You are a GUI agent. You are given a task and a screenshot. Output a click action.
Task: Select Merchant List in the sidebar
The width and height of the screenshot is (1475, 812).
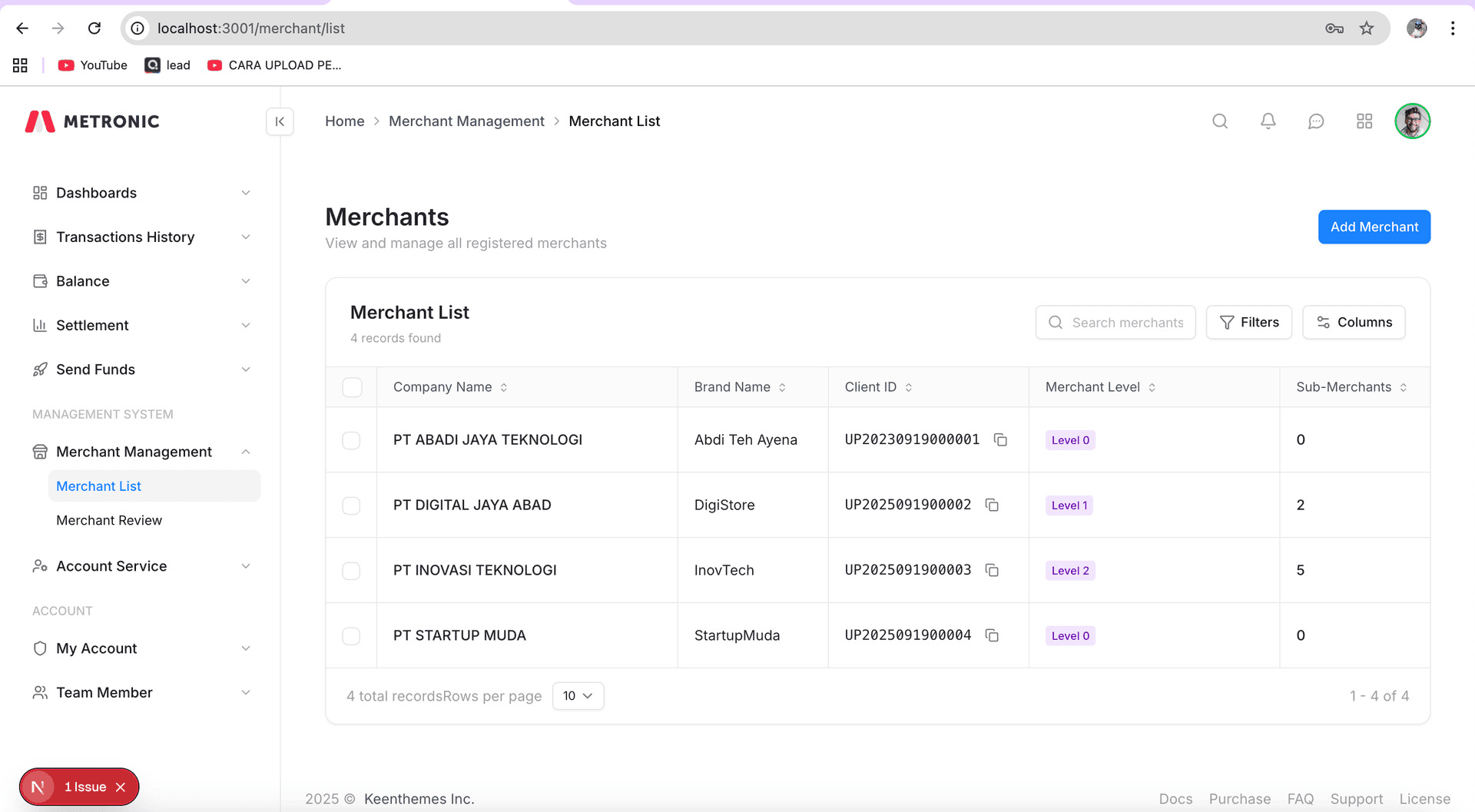point(99,486)
